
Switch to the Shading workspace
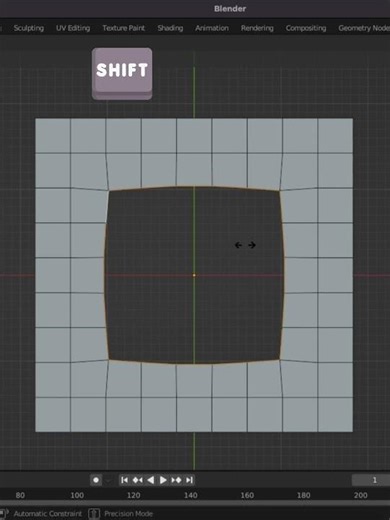[x=170, y=28]
